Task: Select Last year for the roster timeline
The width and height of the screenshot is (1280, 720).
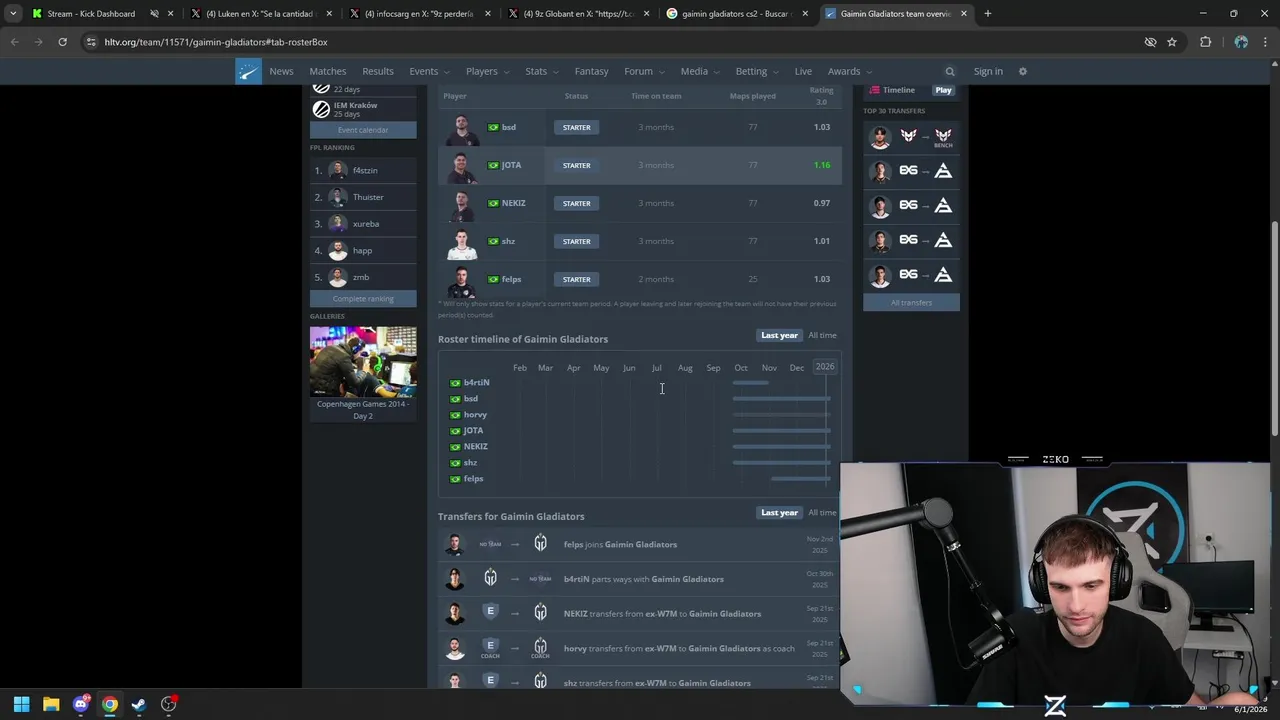Action: click(779, 336)
